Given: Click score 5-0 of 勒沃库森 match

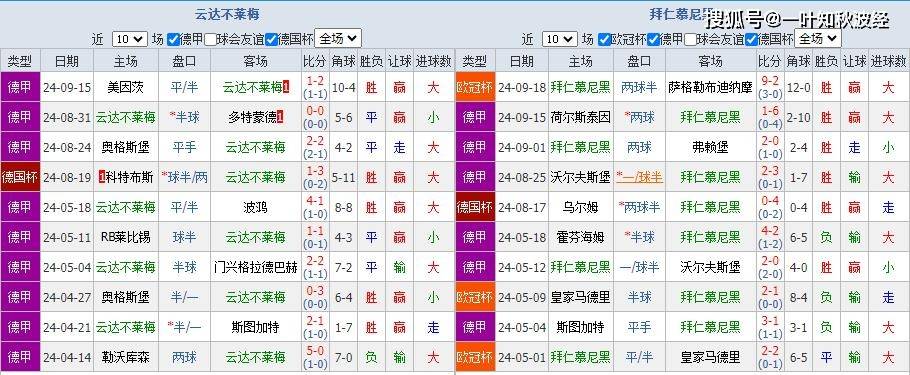Looking at the screenshot, I should click(315, 351).
